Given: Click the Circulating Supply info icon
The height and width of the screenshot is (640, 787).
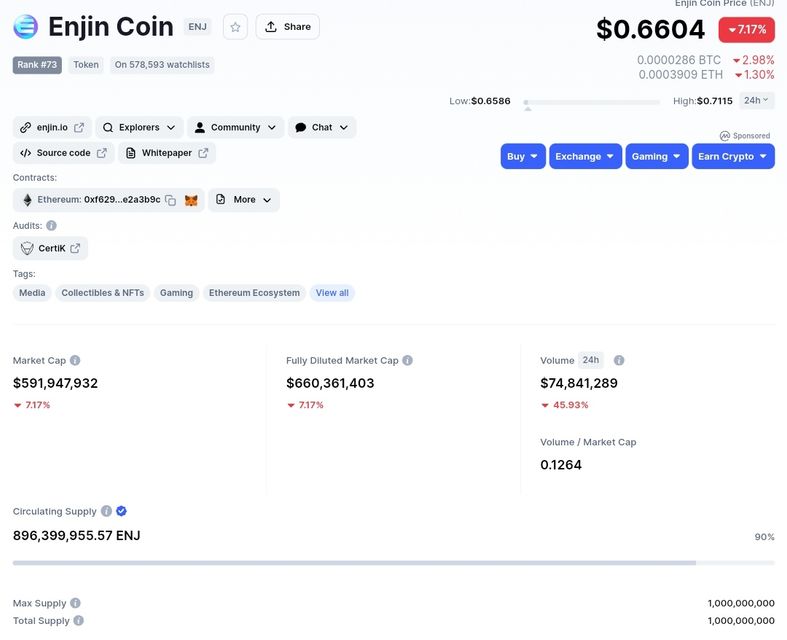Looking at the screenshot, I should click(106, 512).
